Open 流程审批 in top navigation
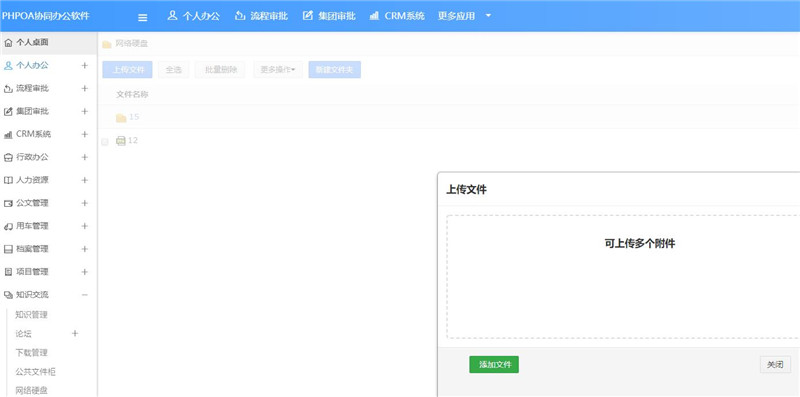This screenshot has height=397, width=800. click(269, 16)
